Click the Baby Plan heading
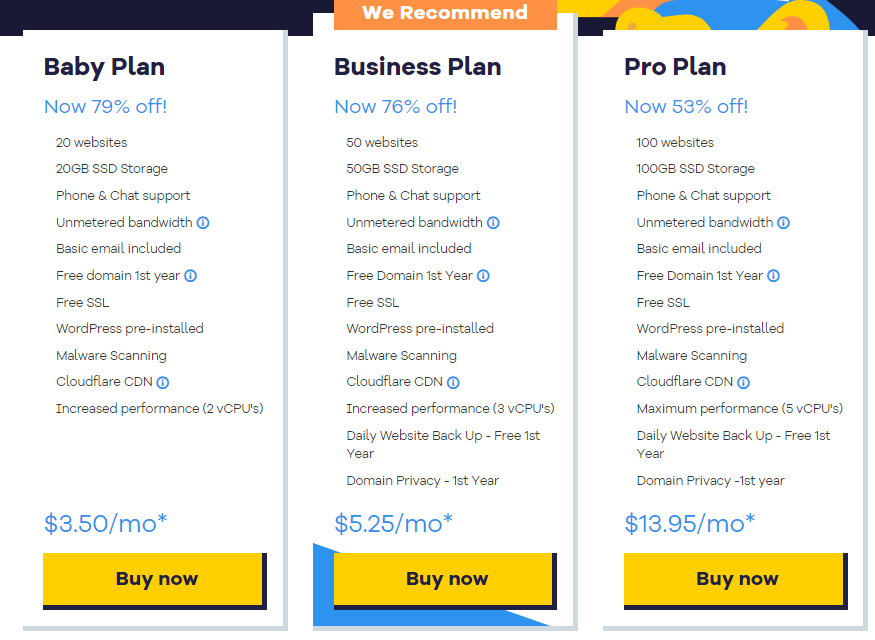 104,67
